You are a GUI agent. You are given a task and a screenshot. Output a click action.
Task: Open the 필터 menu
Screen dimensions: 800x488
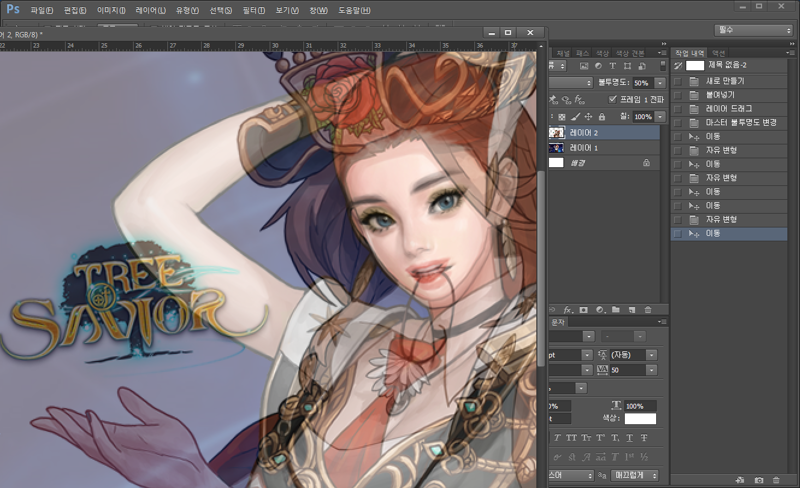tap(254, 10)
